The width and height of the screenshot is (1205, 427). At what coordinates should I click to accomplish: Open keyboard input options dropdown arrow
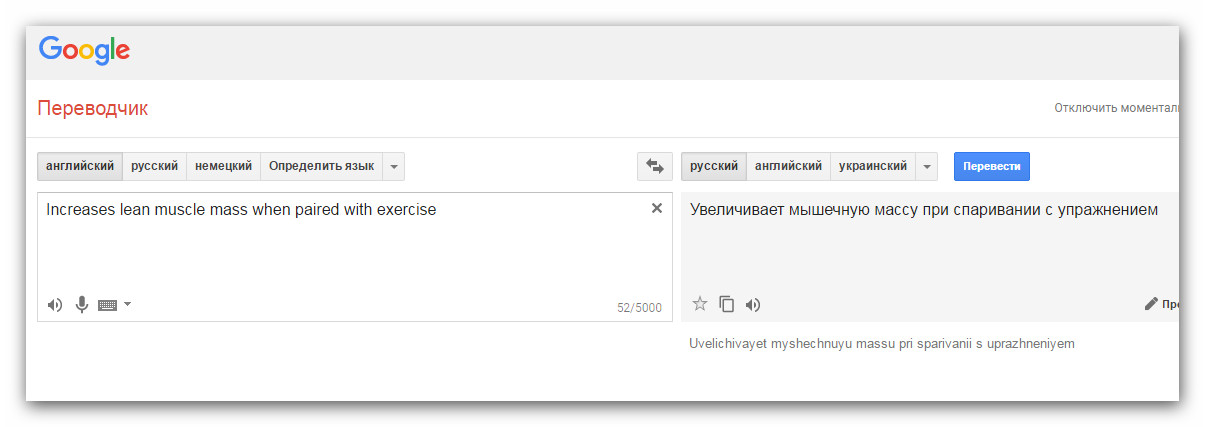click(128, 304)
